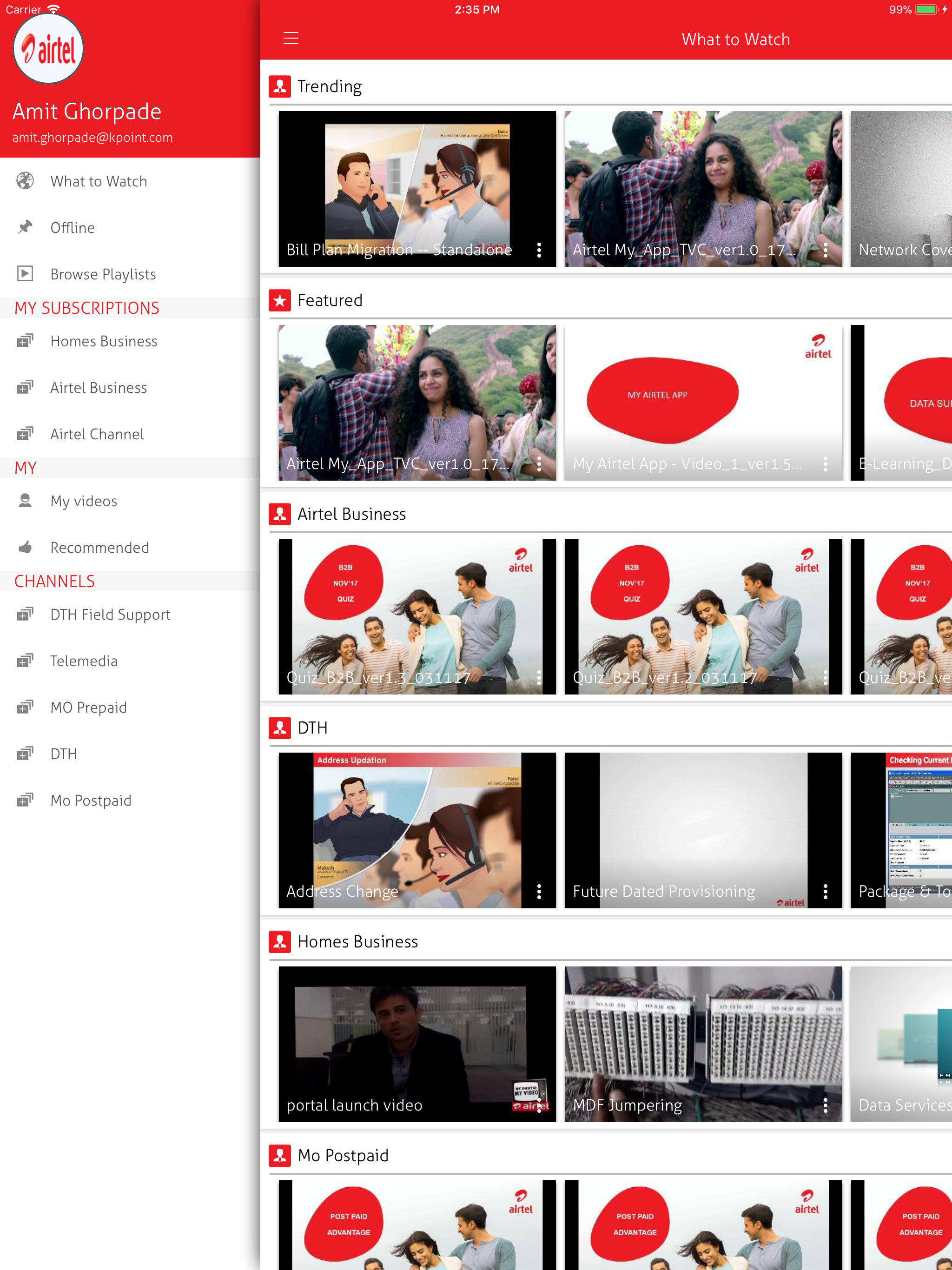The height and width of the screenshot is (1270, 952).
Task: Open options for MDF Jumpering video
Action: (x=825, y=1105)
